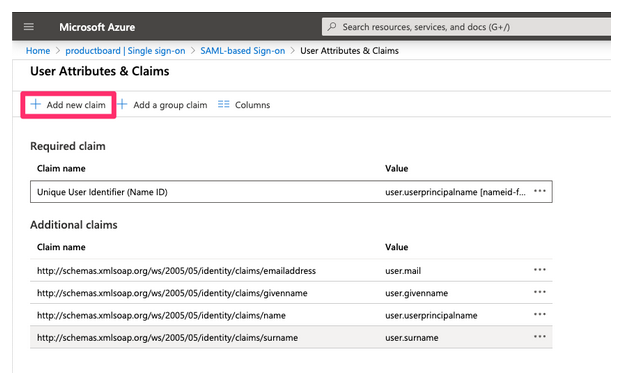Select the surname claim row
The image size is (636, 373).
(x=291, y=337)
